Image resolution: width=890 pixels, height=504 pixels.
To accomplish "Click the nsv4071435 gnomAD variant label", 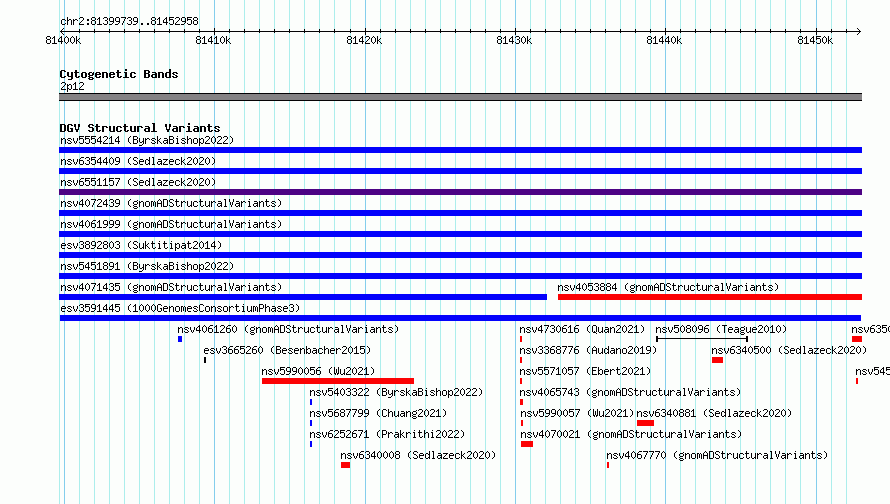I will point(171,287).
